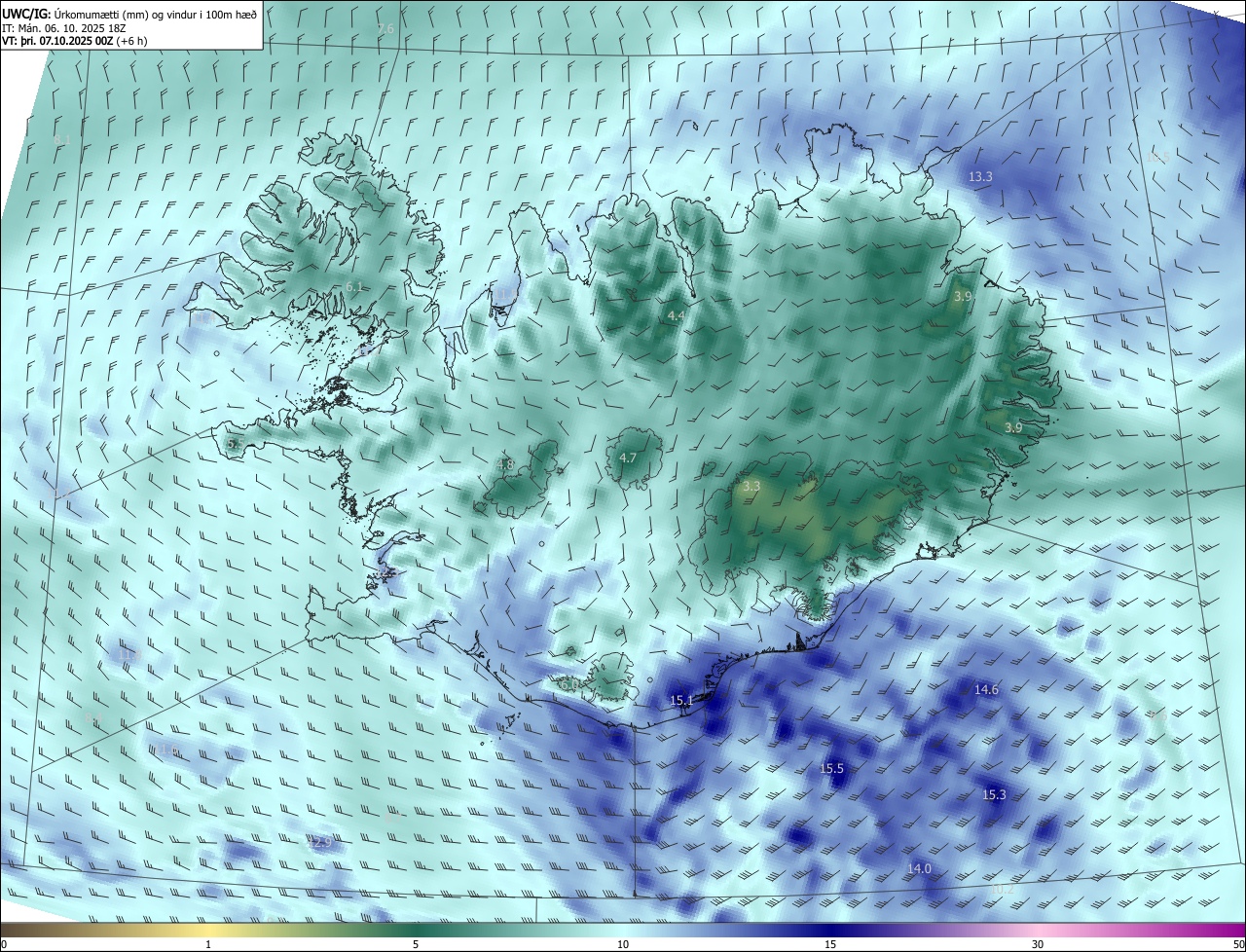Click the 3.3 value label
The height and width of the screenshot is (952, 1246).
point(751,487)
